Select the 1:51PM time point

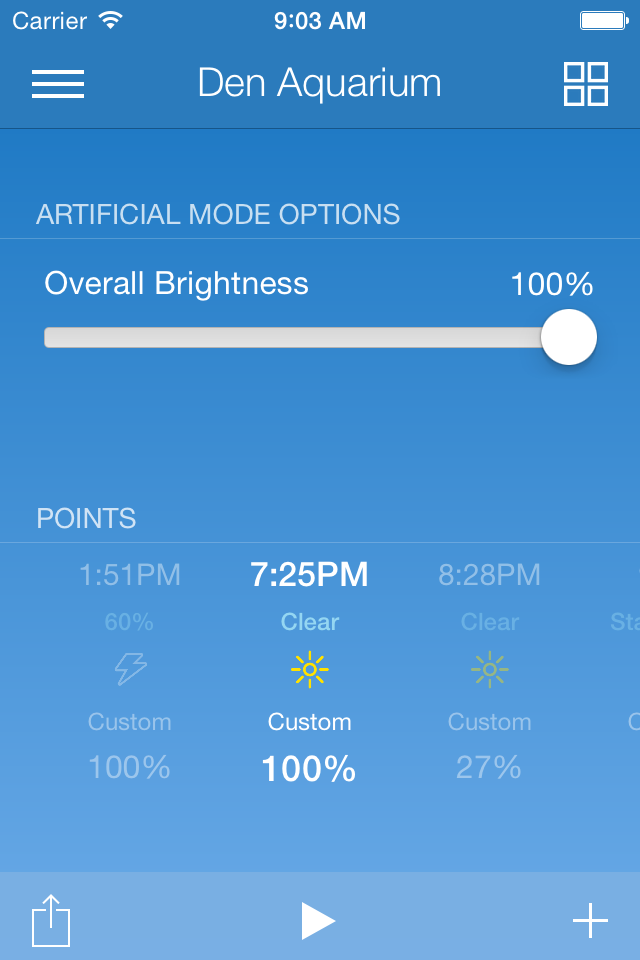pyautogui.click(x=130, y=575)
